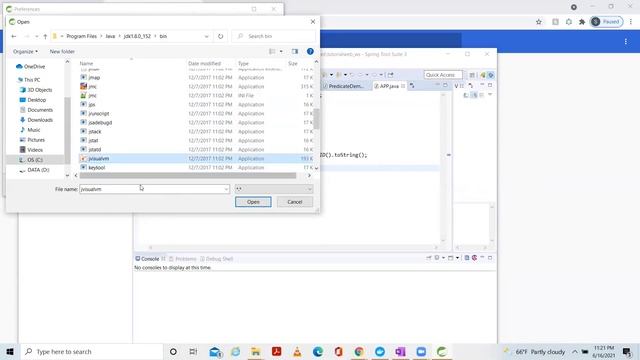Switch to the APP.java editor tab

tap(389, 86)
